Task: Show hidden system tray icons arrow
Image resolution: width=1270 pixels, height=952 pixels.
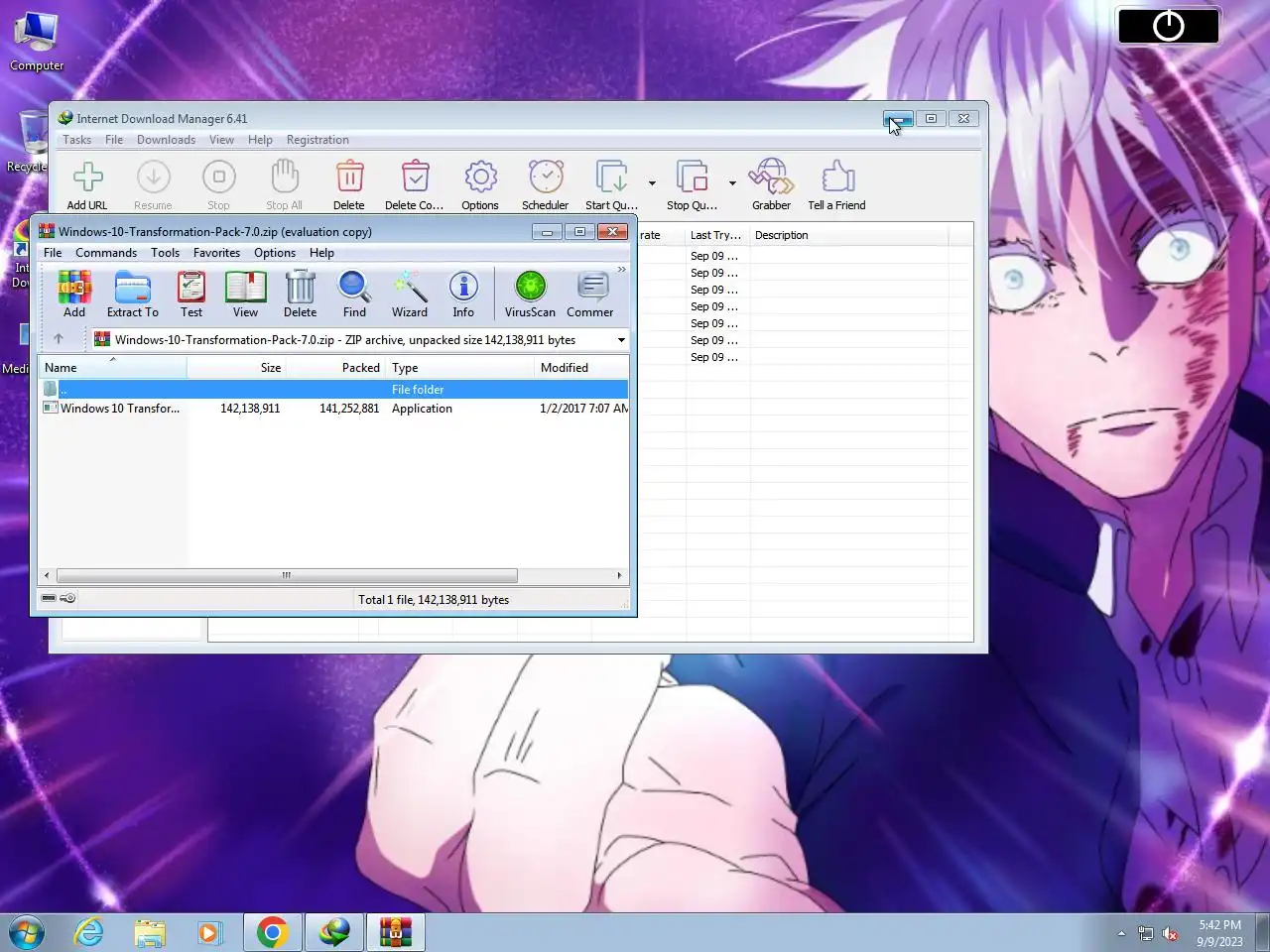Action: [1121, 933]
